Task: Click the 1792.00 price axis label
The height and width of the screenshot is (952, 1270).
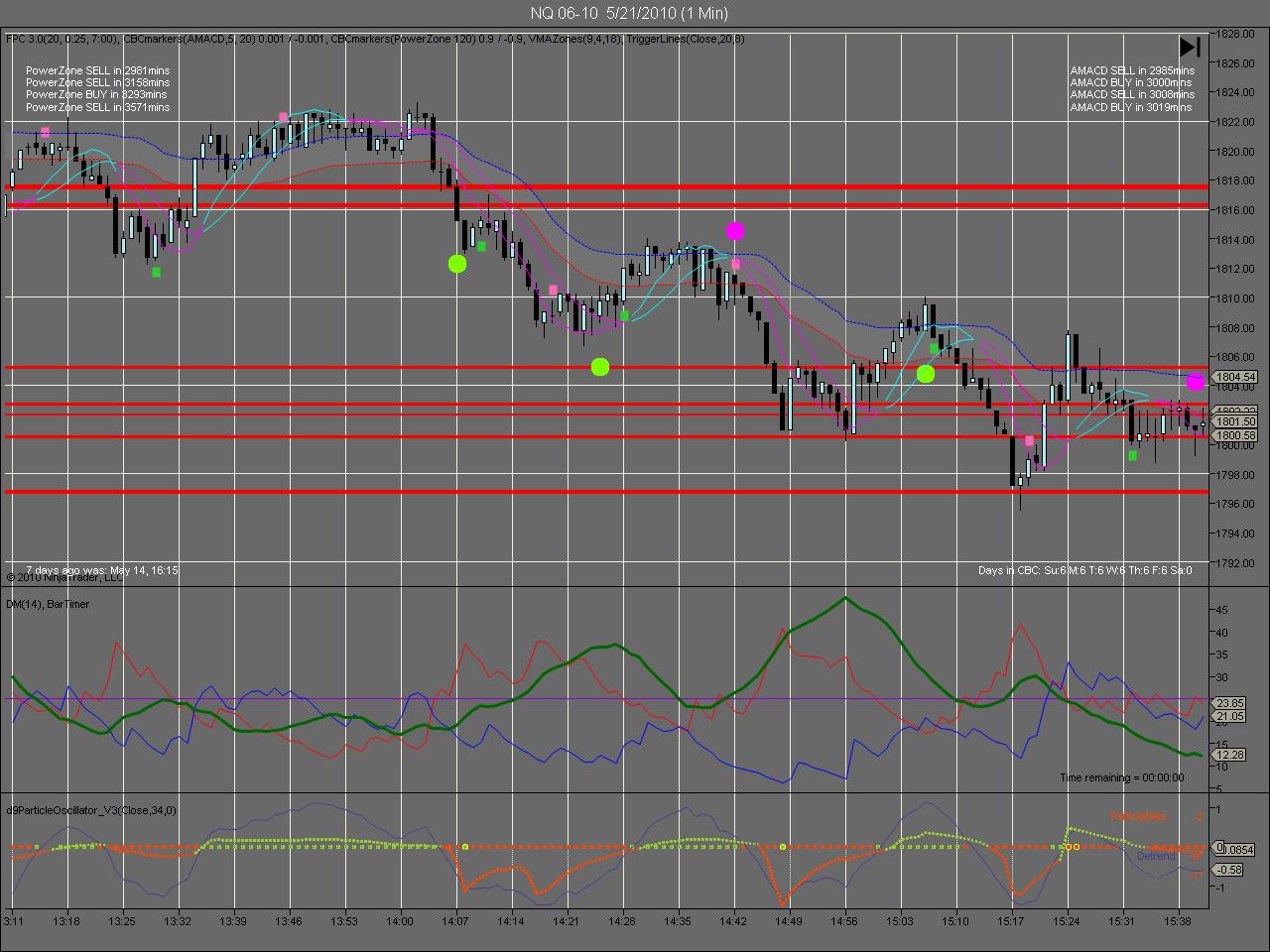Action: coord(1237,562)
